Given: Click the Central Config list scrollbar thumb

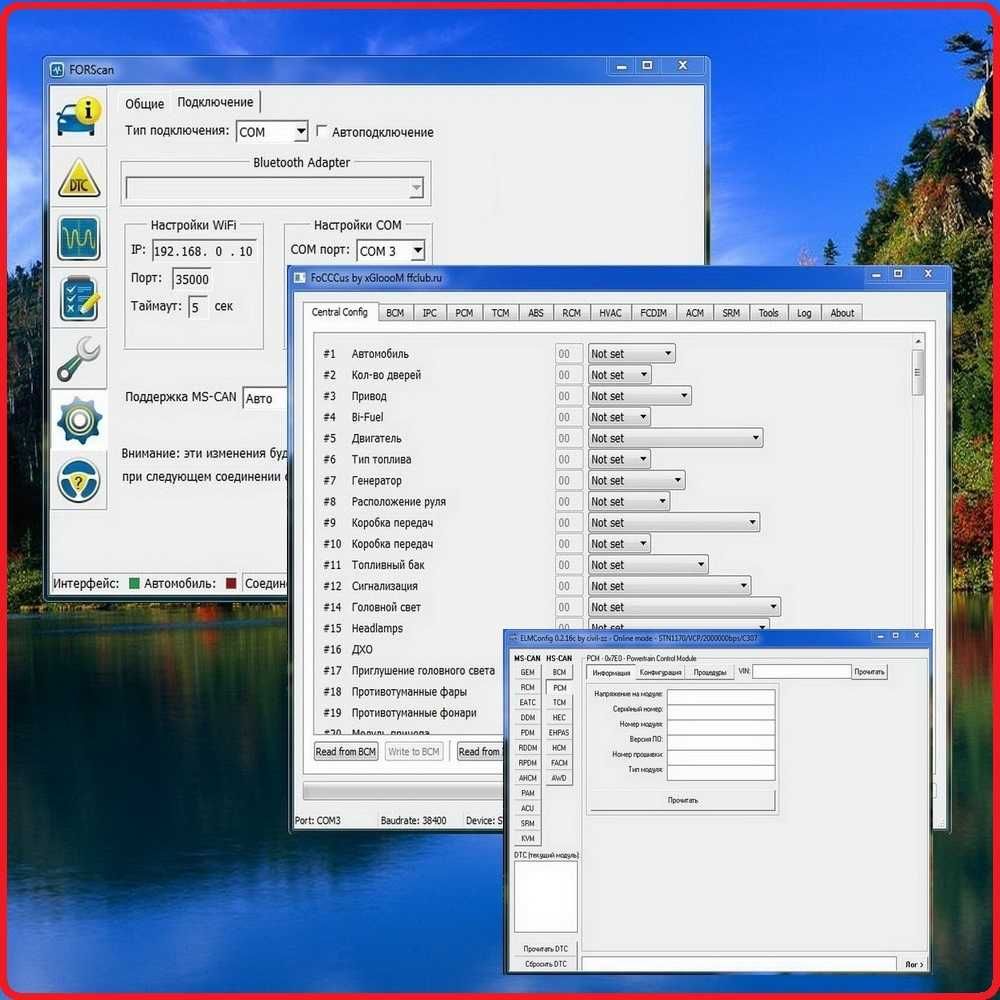Looking at the screenshot, I should [x=918, y=373].
